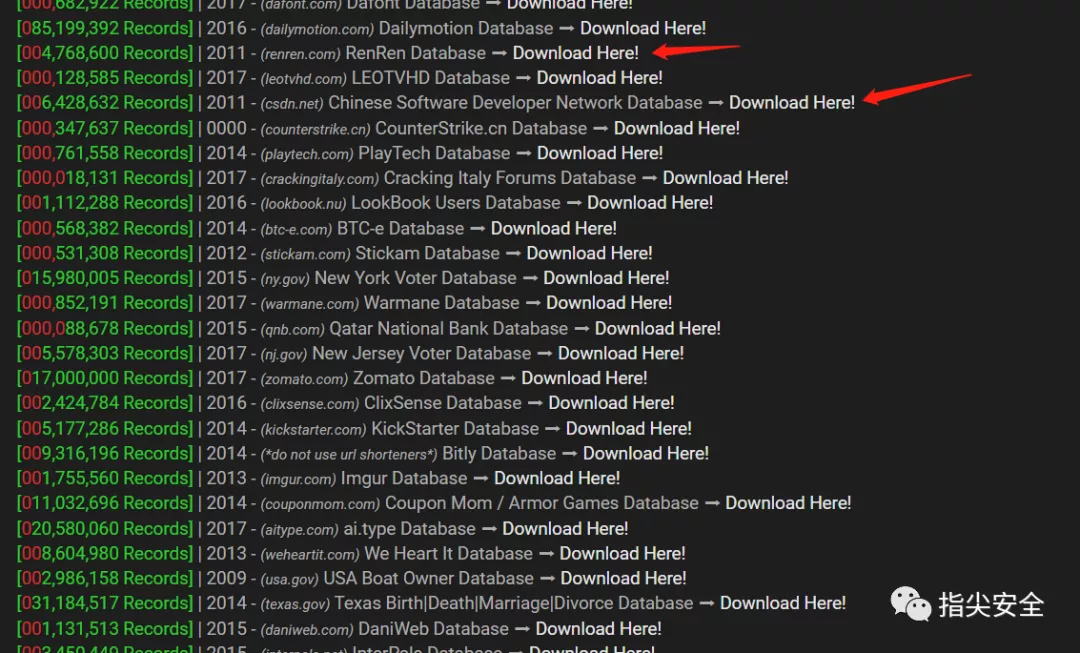Click the 000,128,585 Records entry
Screen dimensions: 1080x653
(x=105, y=78)
